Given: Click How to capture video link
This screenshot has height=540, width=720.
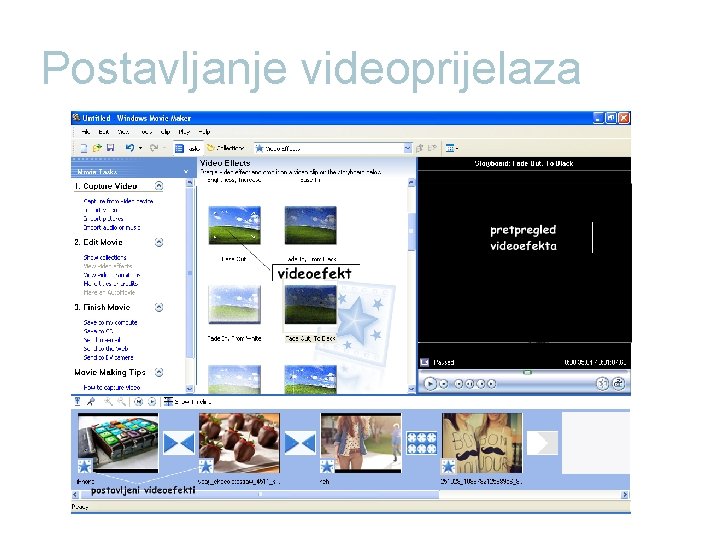Looking at the screenshot, I should click(x=112, y=388).
